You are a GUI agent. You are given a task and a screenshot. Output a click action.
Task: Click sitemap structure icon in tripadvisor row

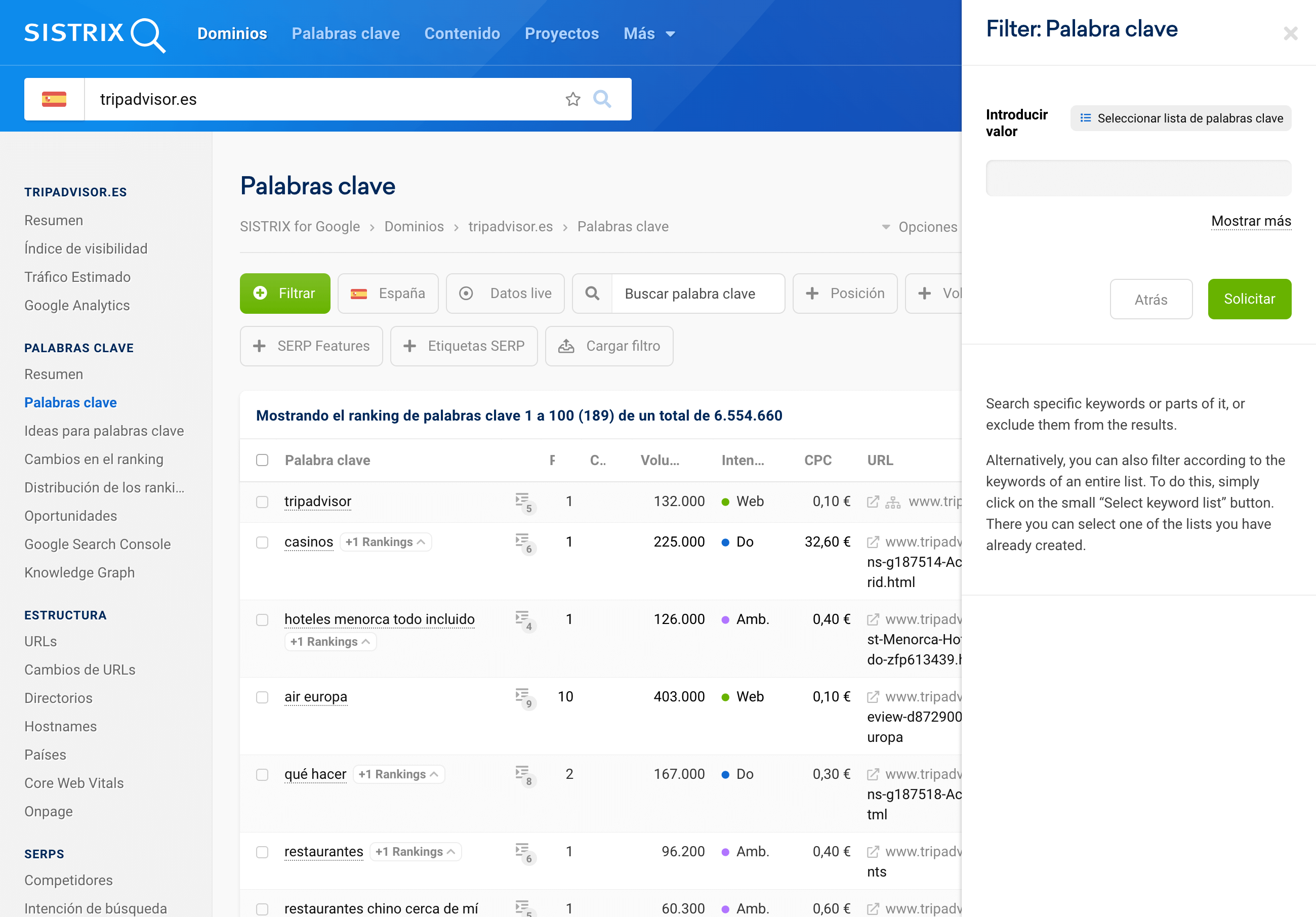click(x=892, y=502)
